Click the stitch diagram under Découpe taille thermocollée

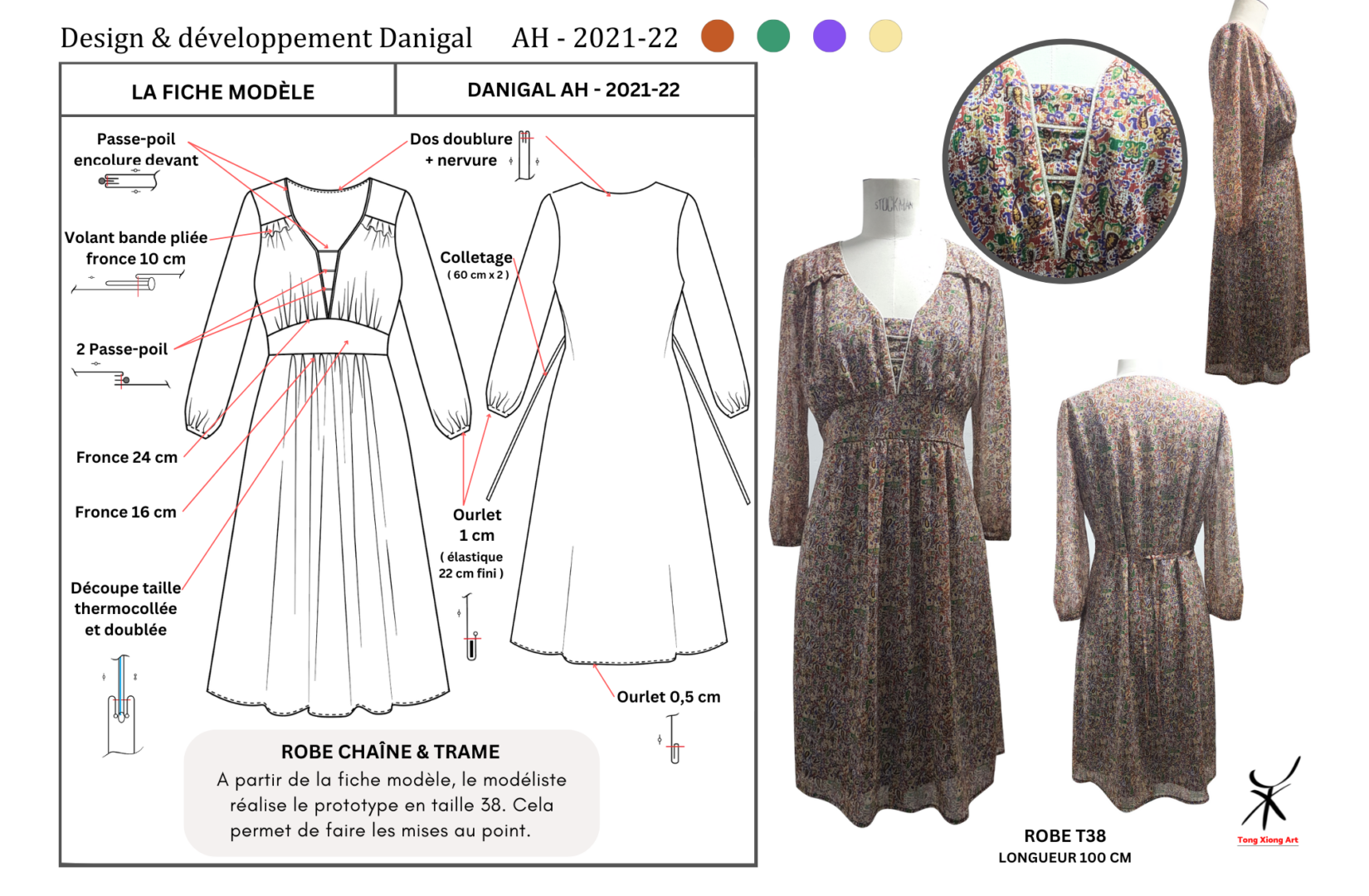[123, 705]
